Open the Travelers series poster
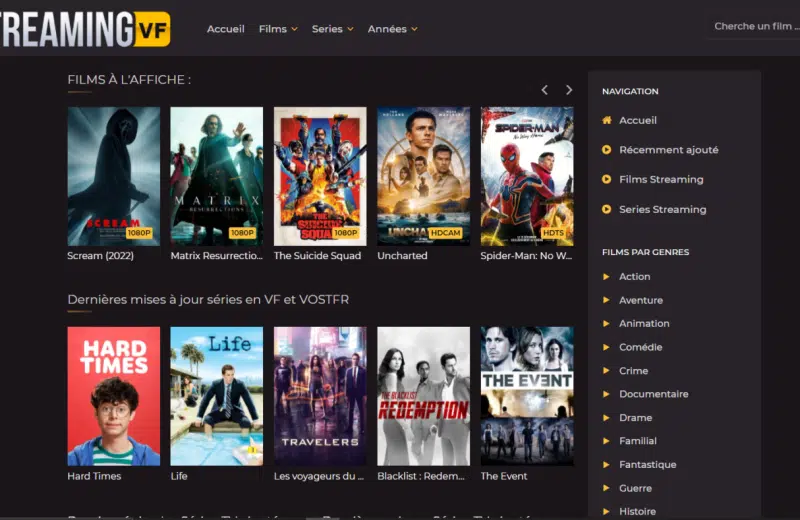The width and height of the screenshot is (800, 520). 320,396
